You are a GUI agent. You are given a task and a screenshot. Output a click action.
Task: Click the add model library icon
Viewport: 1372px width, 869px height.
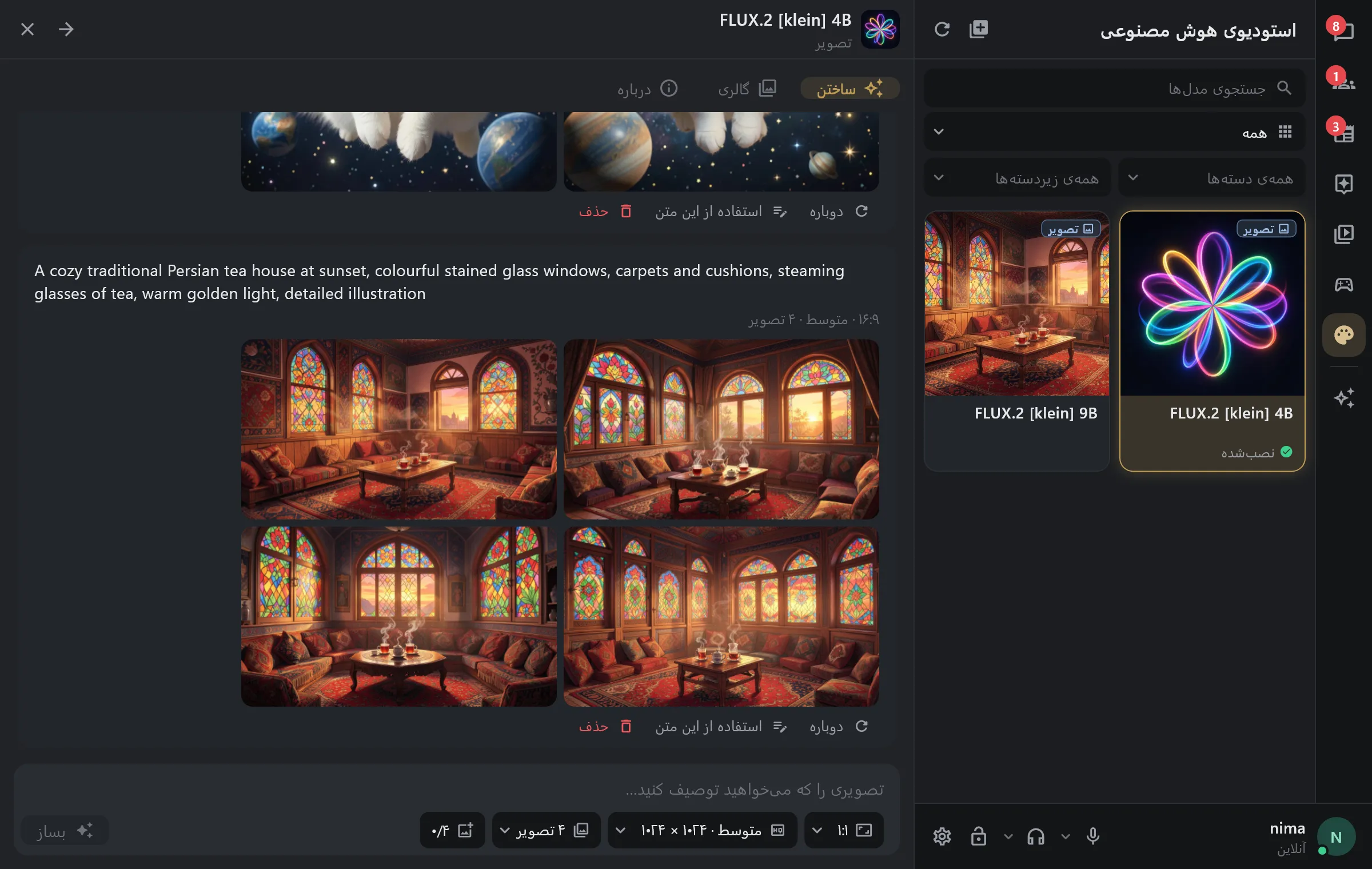[x=979, y=29]
